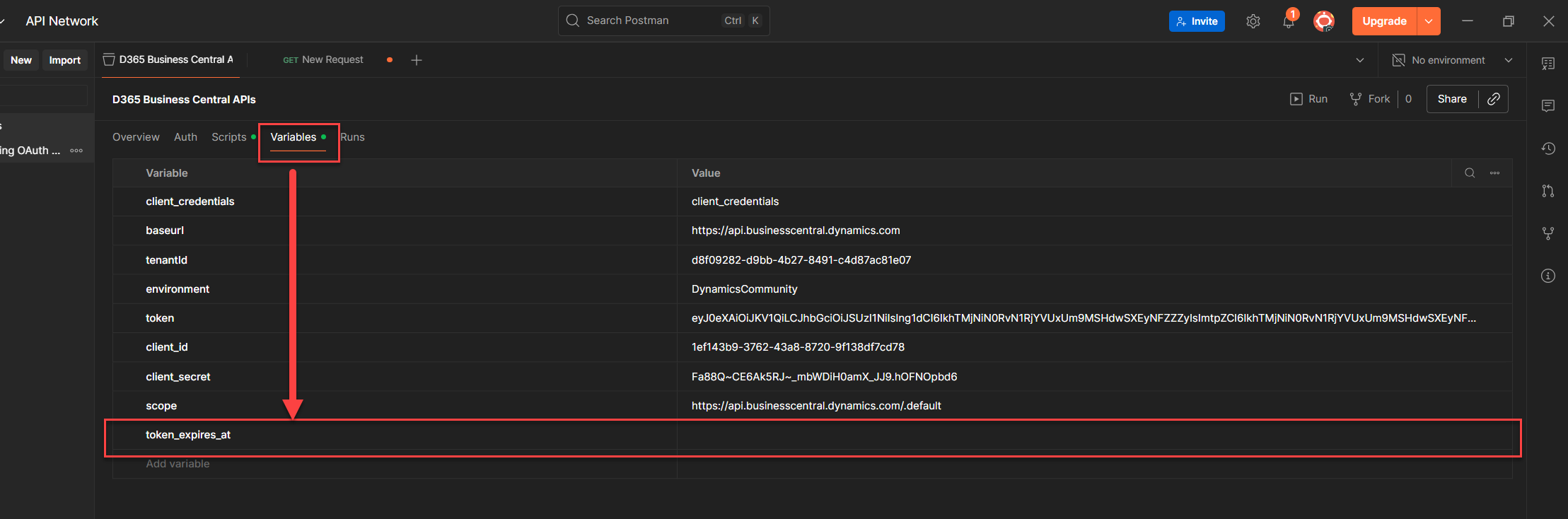The height and width of the screenshot is (519, 1568).
Task: Fork the collection
Action: 1369,99
